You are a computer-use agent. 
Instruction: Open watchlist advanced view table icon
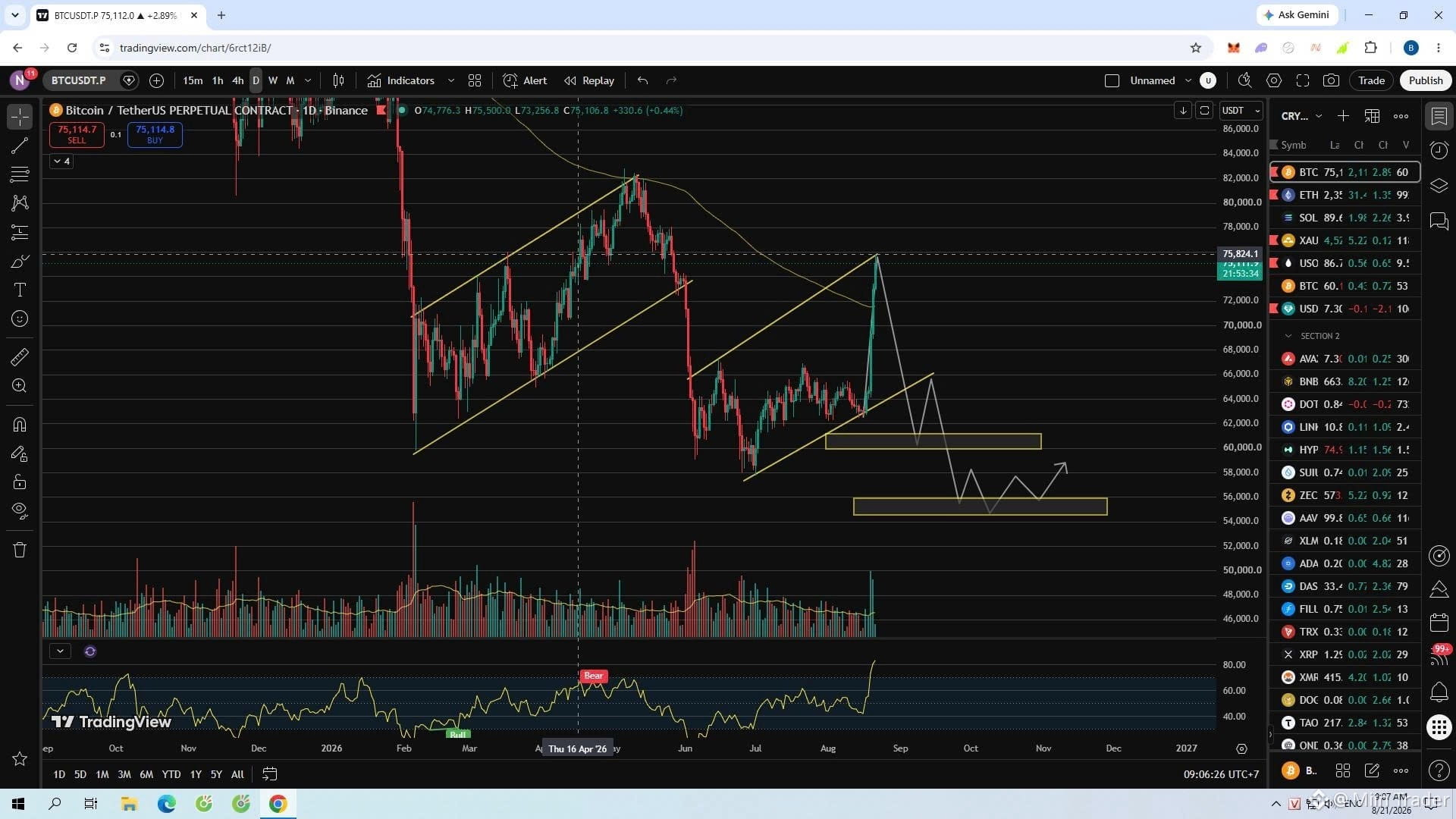click(x=1372, y=116)
